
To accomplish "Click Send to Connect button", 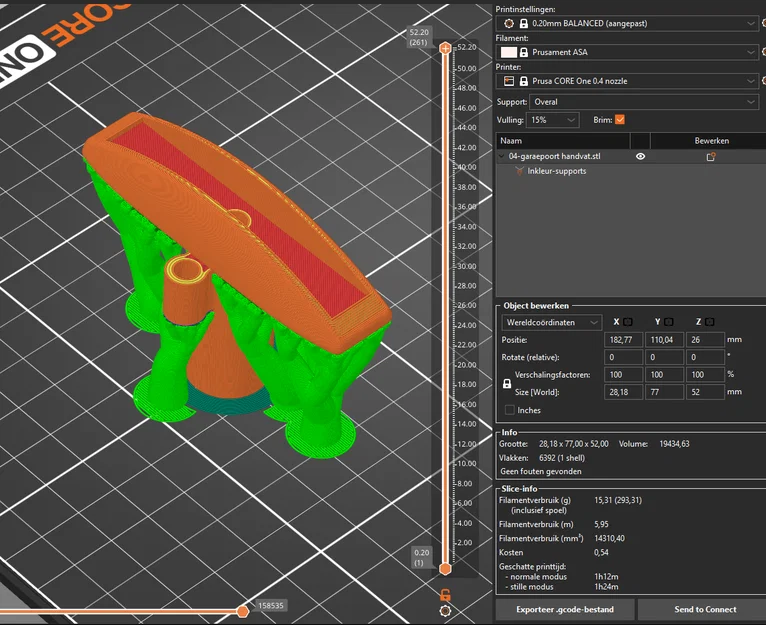I will click(705, 609).
